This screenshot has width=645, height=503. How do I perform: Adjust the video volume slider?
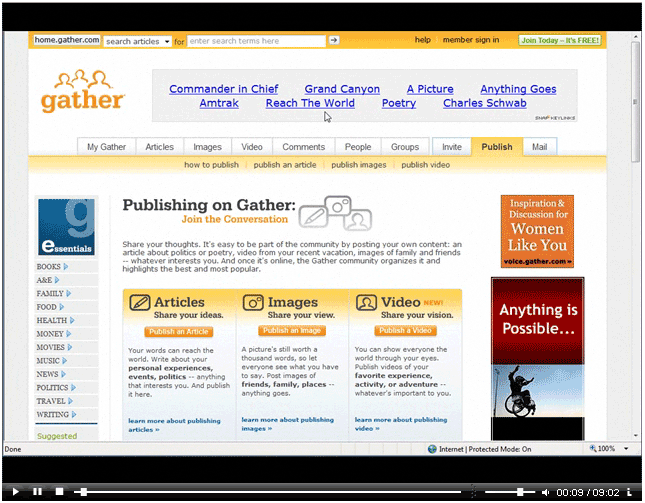pyautogui.click(x=510, y=492)
